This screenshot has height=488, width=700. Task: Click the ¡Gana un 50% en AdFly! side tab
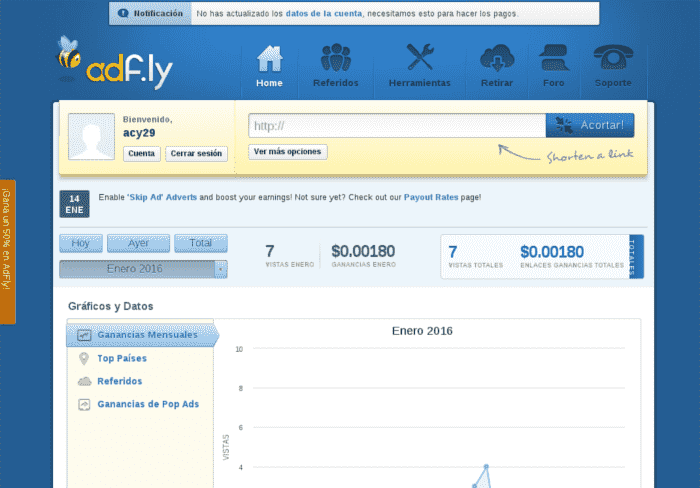tap(8, 252)
